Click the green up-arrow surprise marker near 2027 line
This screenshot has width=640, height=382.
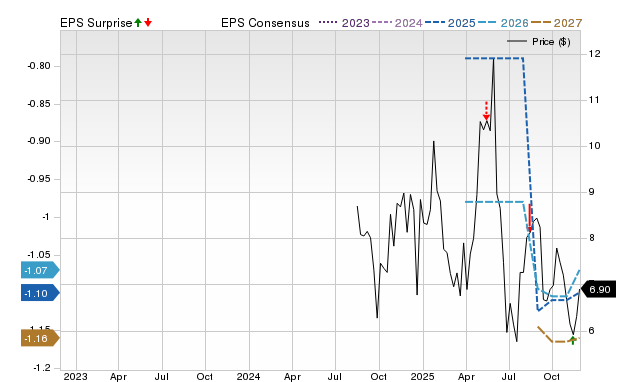click(573, 340)
